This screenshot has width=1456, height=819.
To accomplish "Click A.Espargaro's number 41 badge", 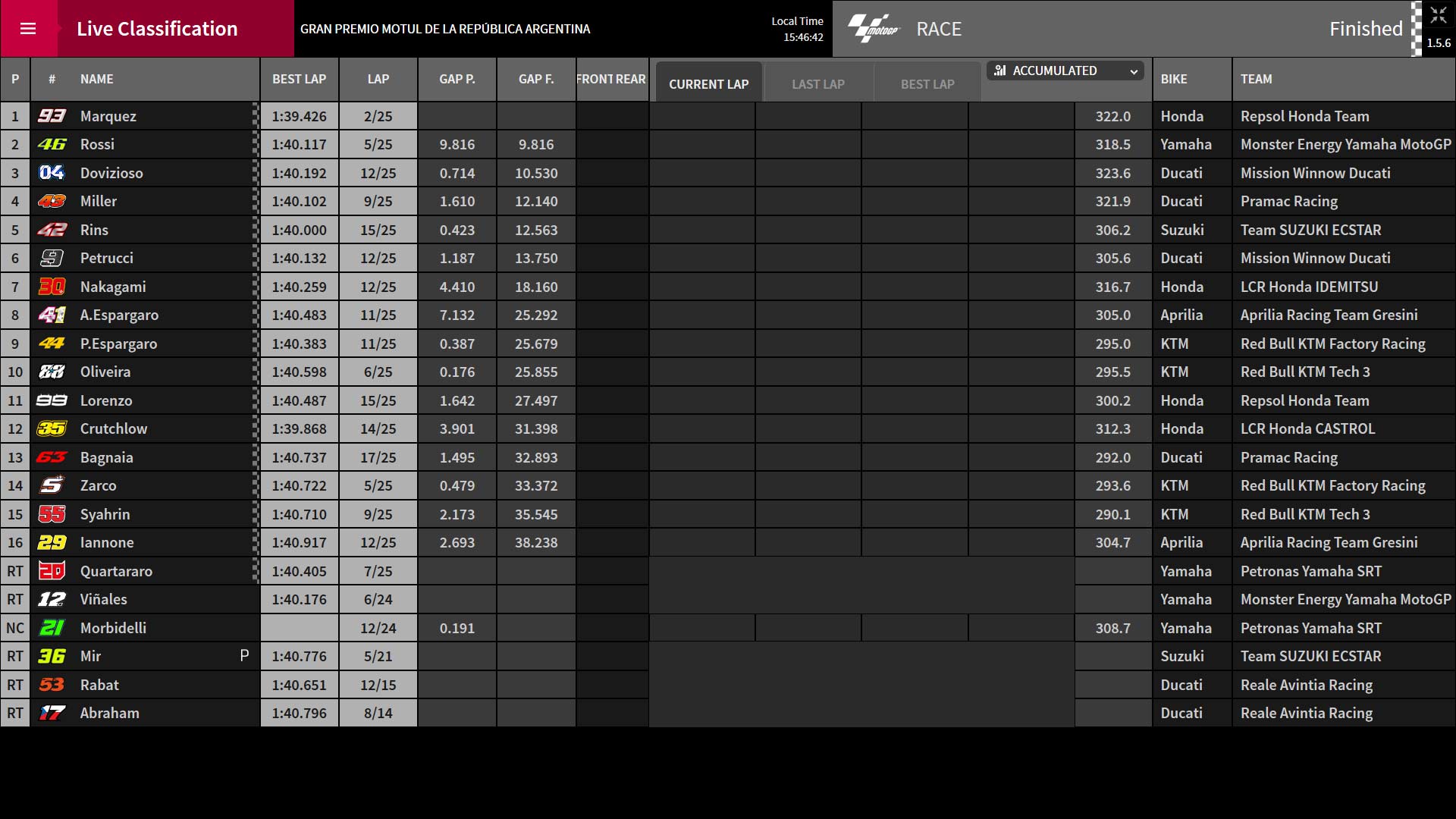I will (52, 315).
